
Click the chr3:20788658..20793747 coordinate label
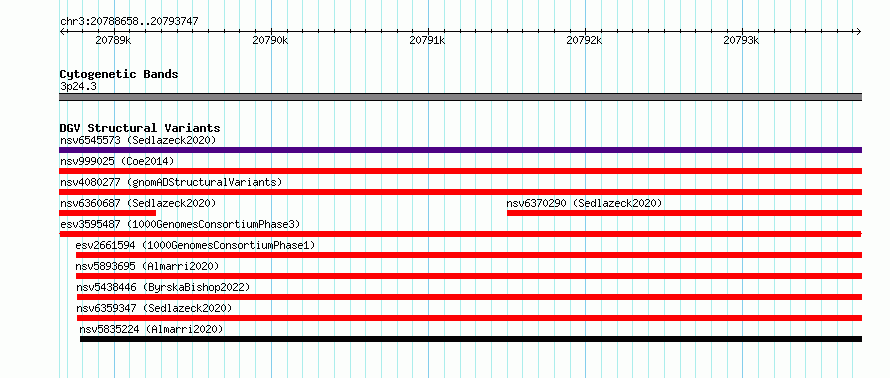pyautogui.click(x=129, y=22)
